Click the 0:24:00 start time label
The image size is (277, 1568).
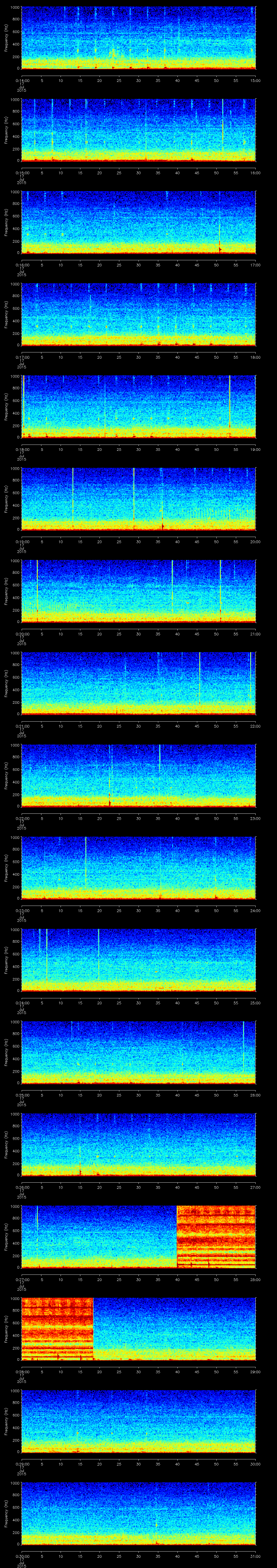[x=22, y=1003]
